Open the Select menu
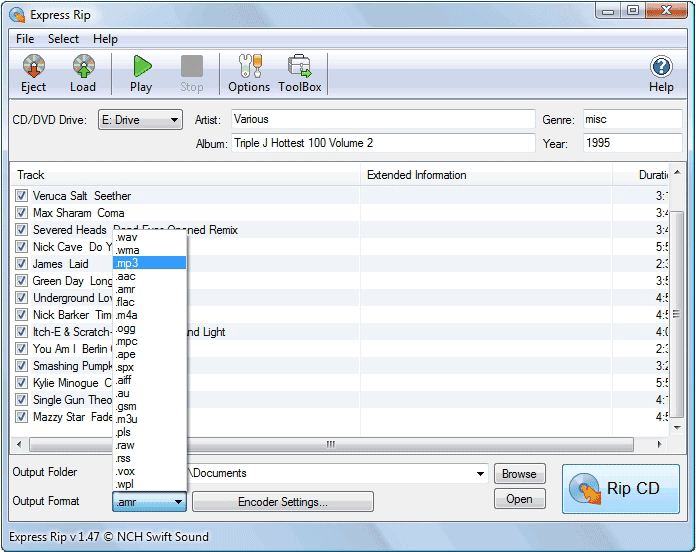 point(63,39)
